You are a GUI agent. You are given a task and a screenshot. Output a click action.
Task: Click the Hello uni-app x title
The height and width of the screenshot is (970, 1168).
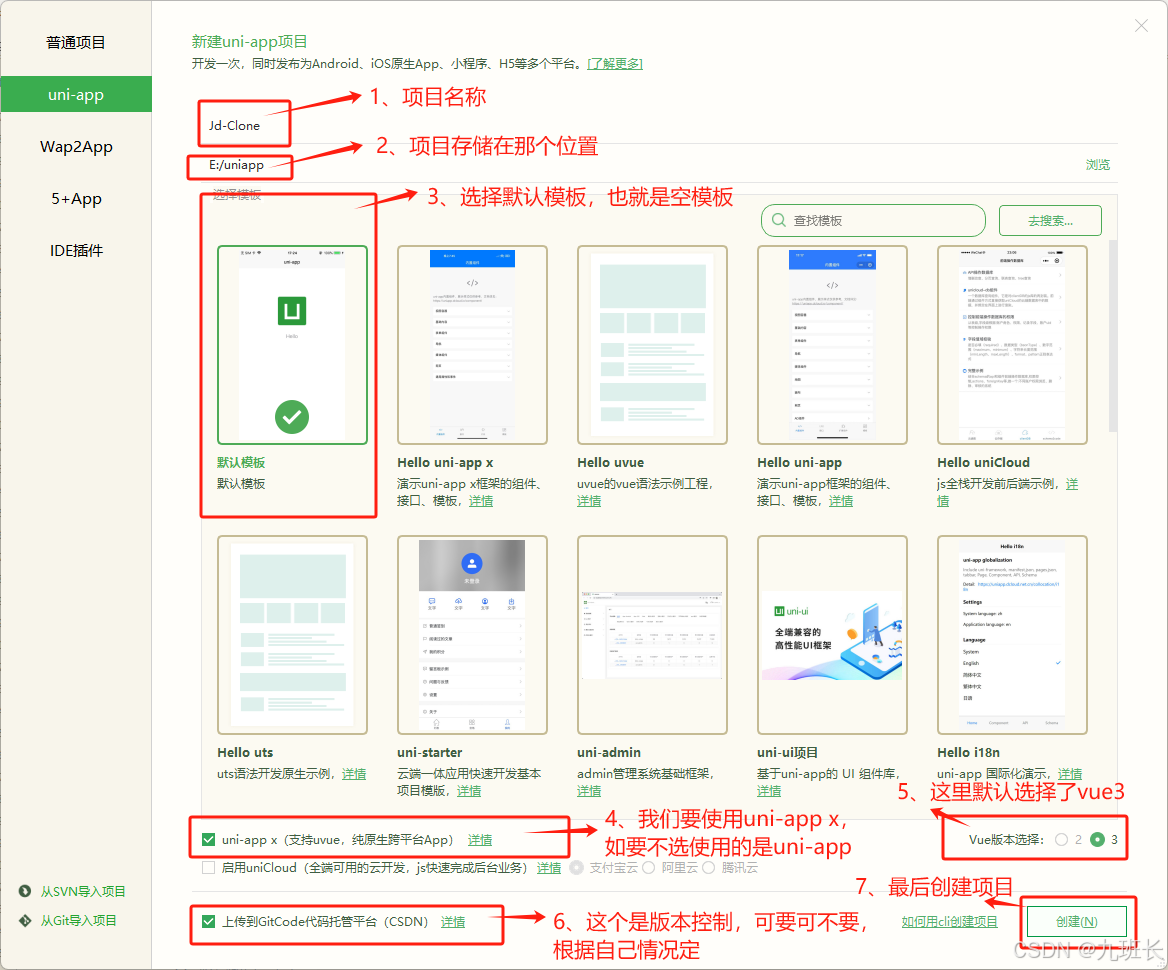click(x=445, y=463)
